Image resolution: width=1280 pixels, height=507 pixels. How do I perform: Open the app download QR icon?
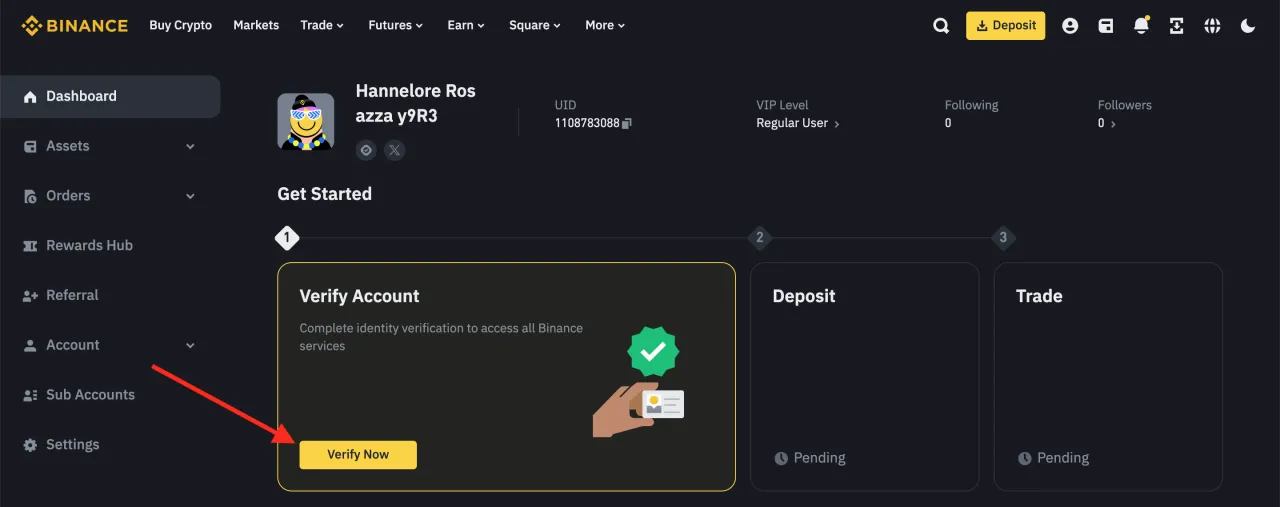point(1177,26)
